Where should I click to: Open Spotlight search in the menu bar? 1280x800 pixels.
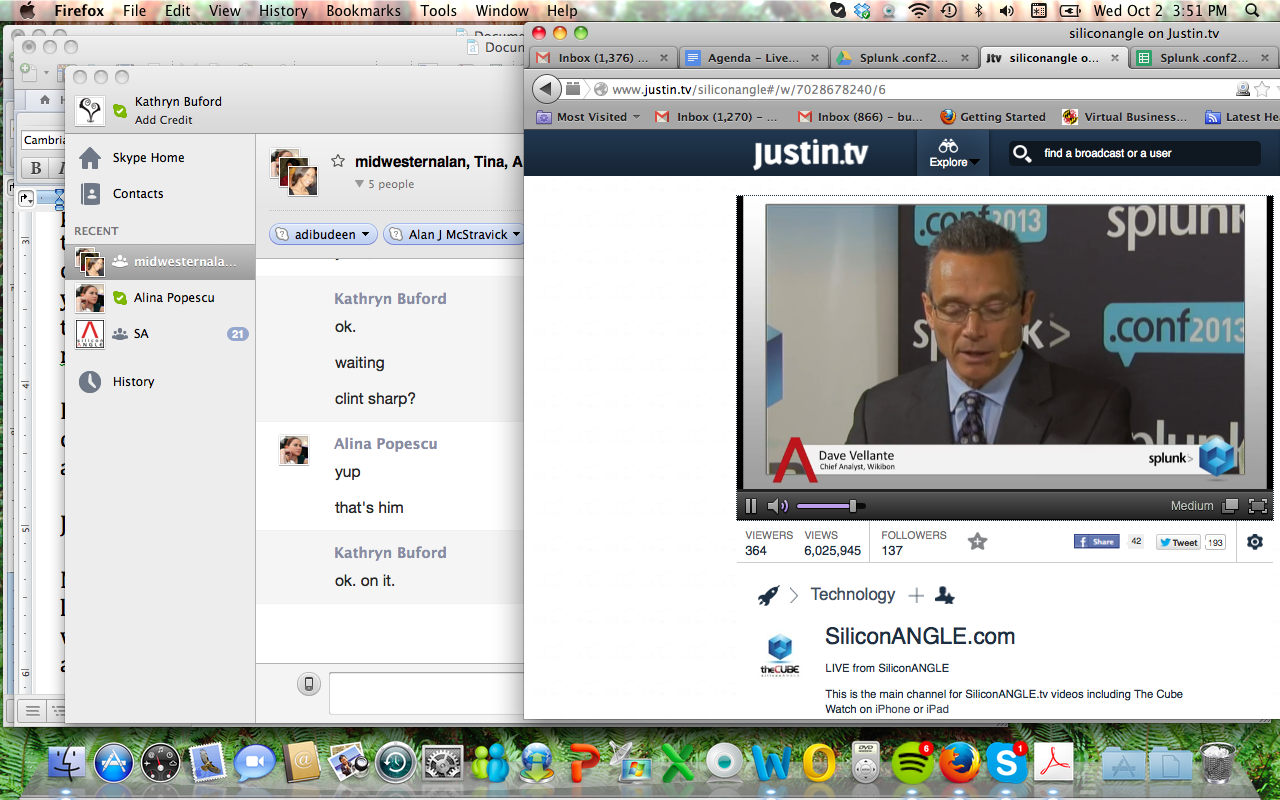coord(1253,11)
